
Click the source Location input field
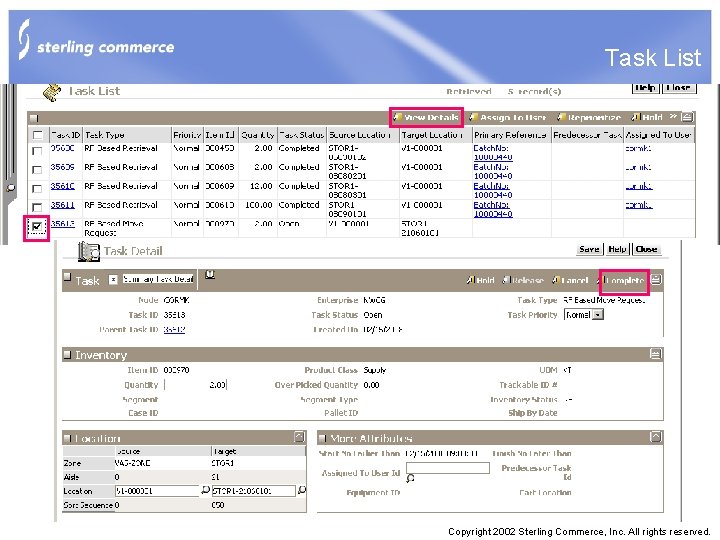click(157, 491)
